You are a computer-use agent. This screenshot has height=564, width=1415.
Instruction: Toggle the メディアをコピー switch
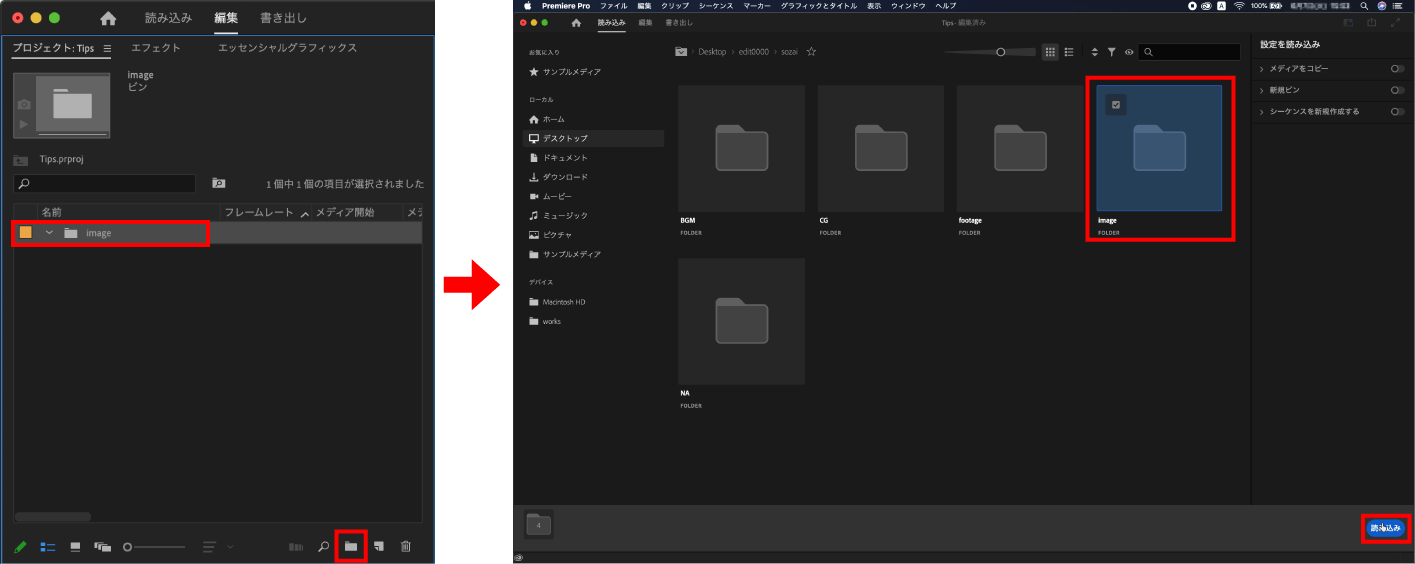(x=1396, y=69)
